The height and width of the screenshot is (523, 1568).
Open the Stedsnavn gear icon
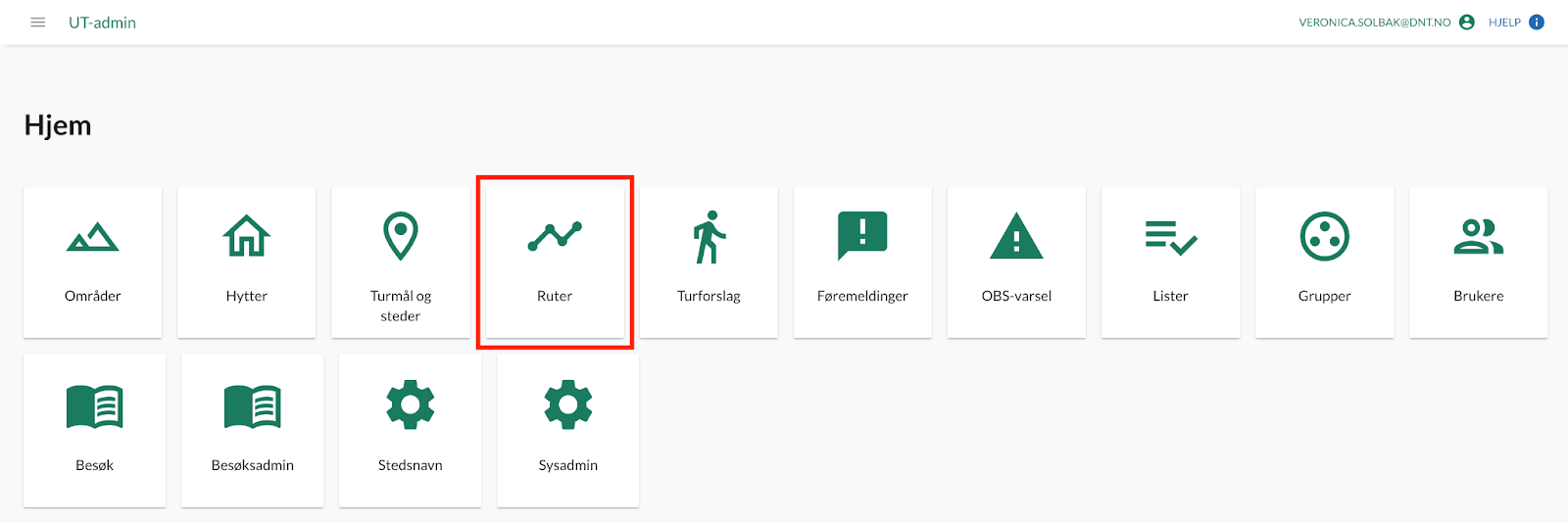(x=411, y=404)
